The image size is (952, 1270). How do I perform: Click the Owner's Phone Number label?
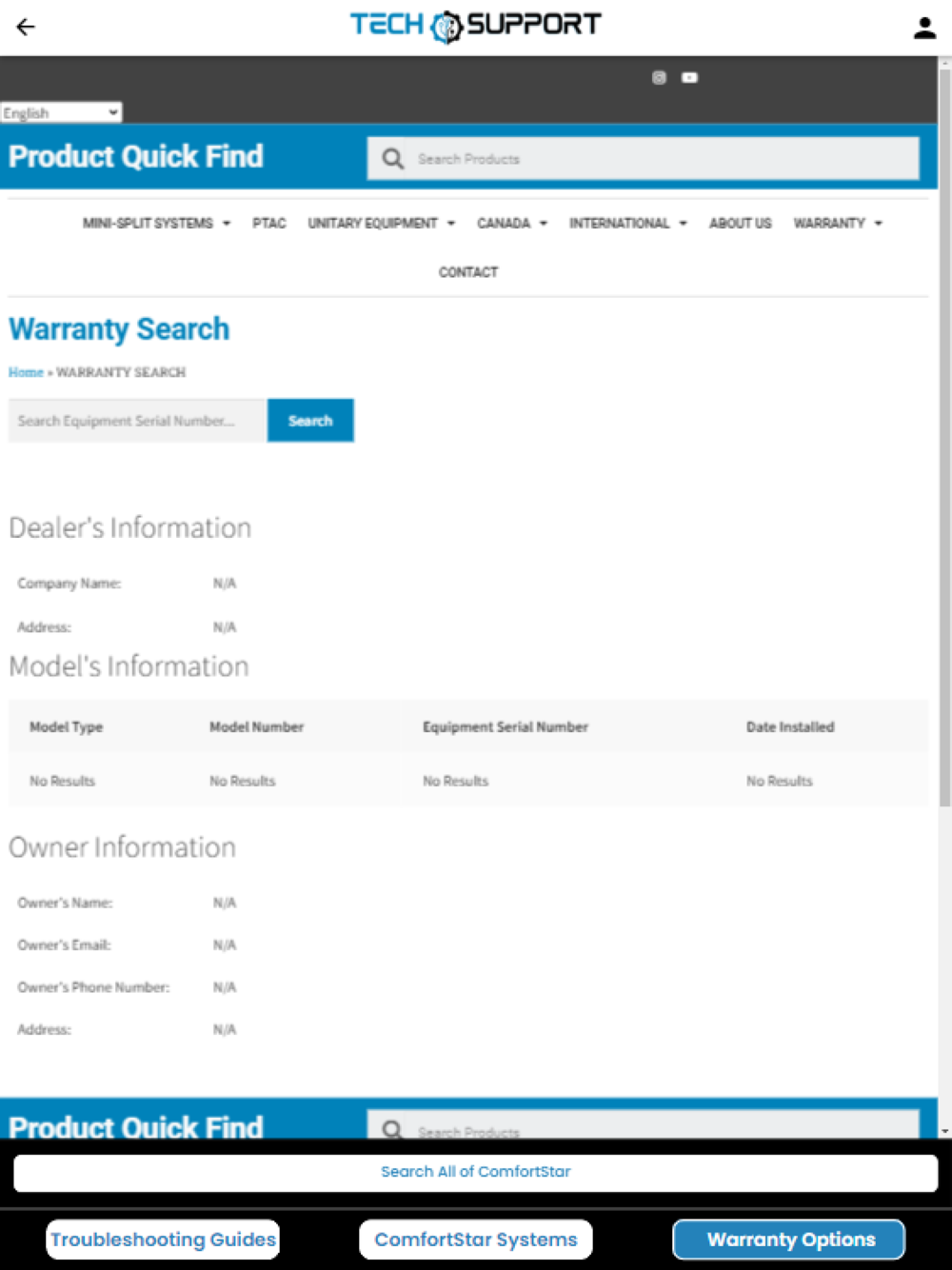pyautogui.click(x=93, y=987)
